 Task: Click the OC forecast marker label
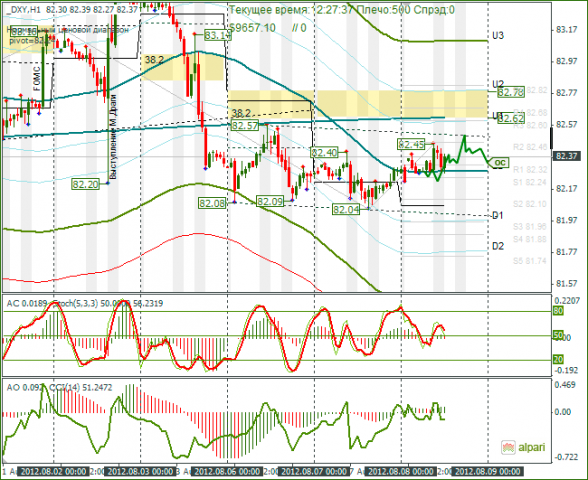(x=500, y=162)
